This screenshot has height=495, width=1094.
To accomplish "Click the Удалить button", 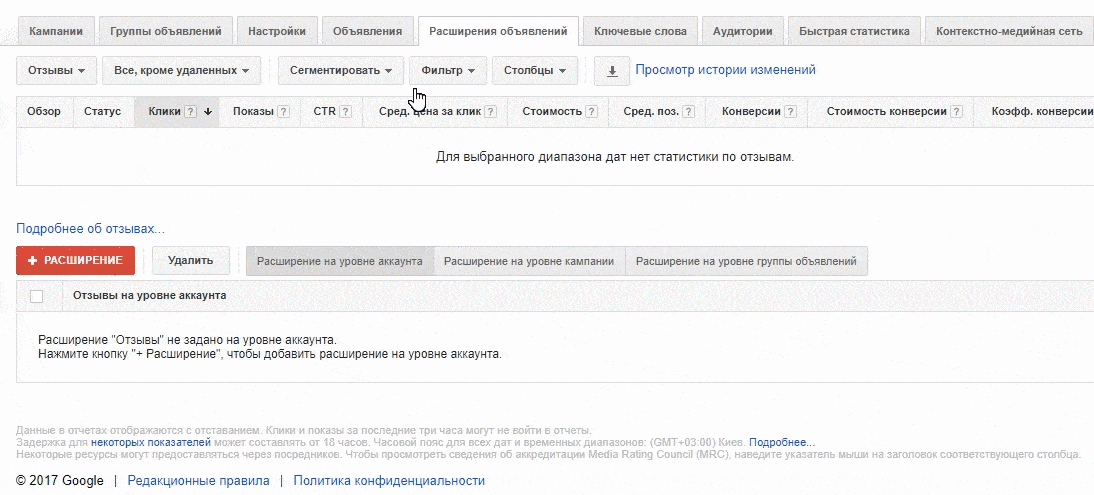I will pyautogui.click(x=191, y=260).
